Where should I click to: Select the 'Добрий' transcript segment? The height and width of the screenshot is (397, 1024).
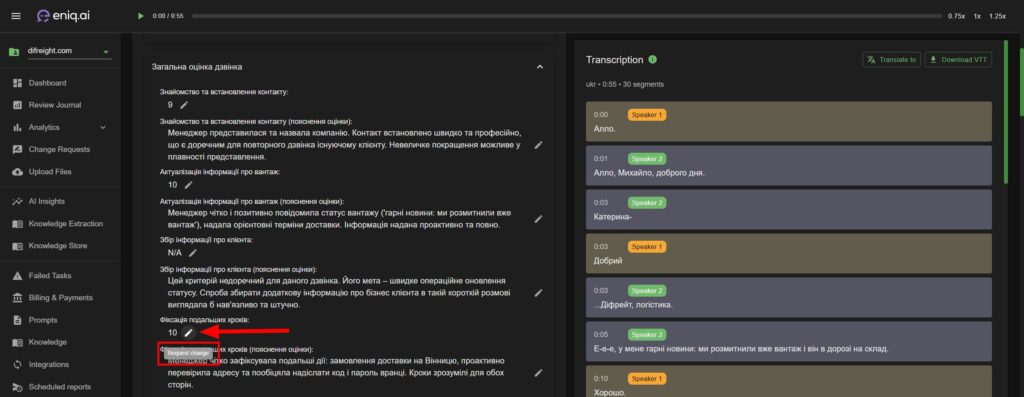[789, 253]
